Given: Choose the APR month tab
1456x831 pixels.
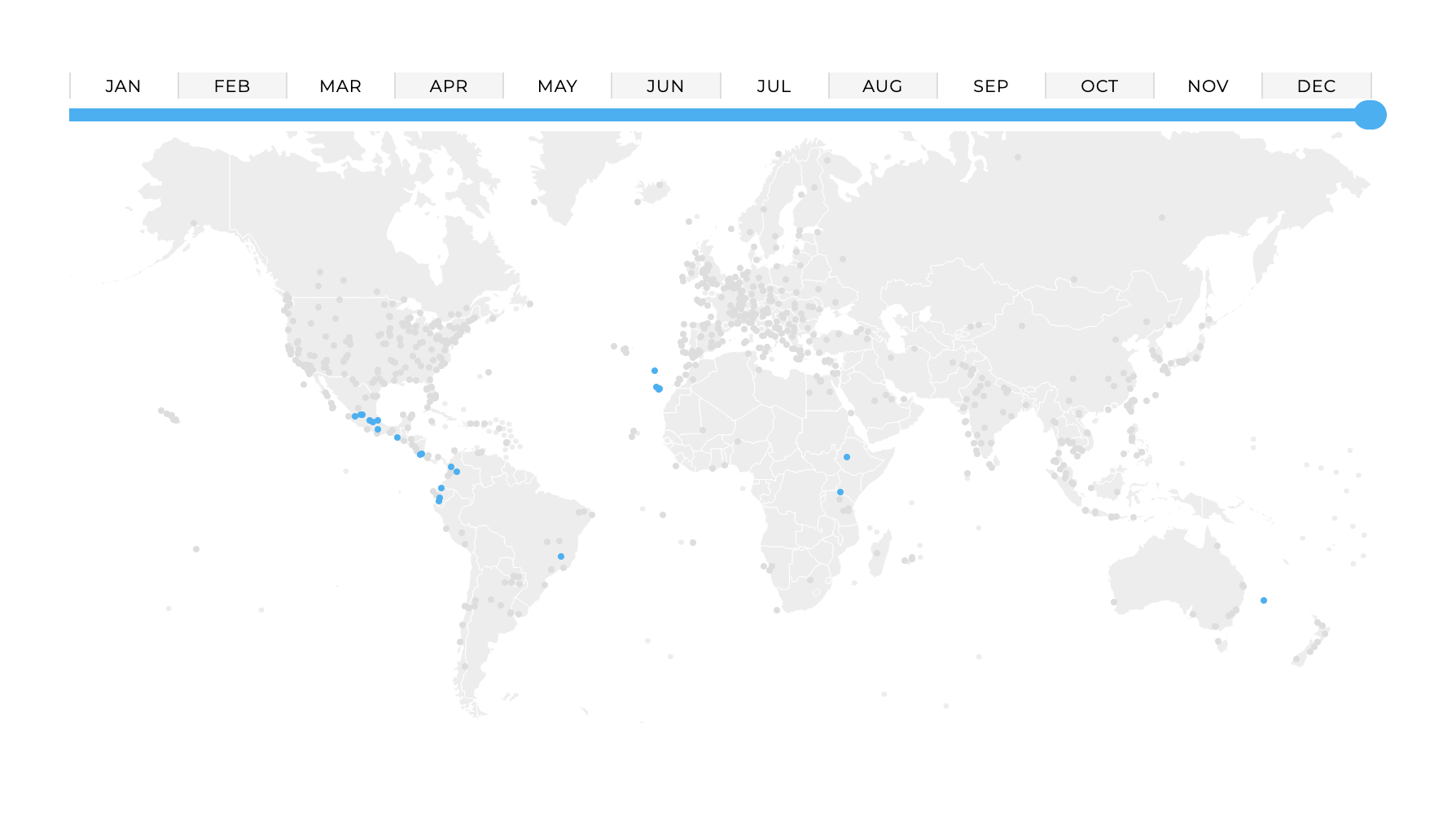Looking at the screenshot, I should pos(449,86).
